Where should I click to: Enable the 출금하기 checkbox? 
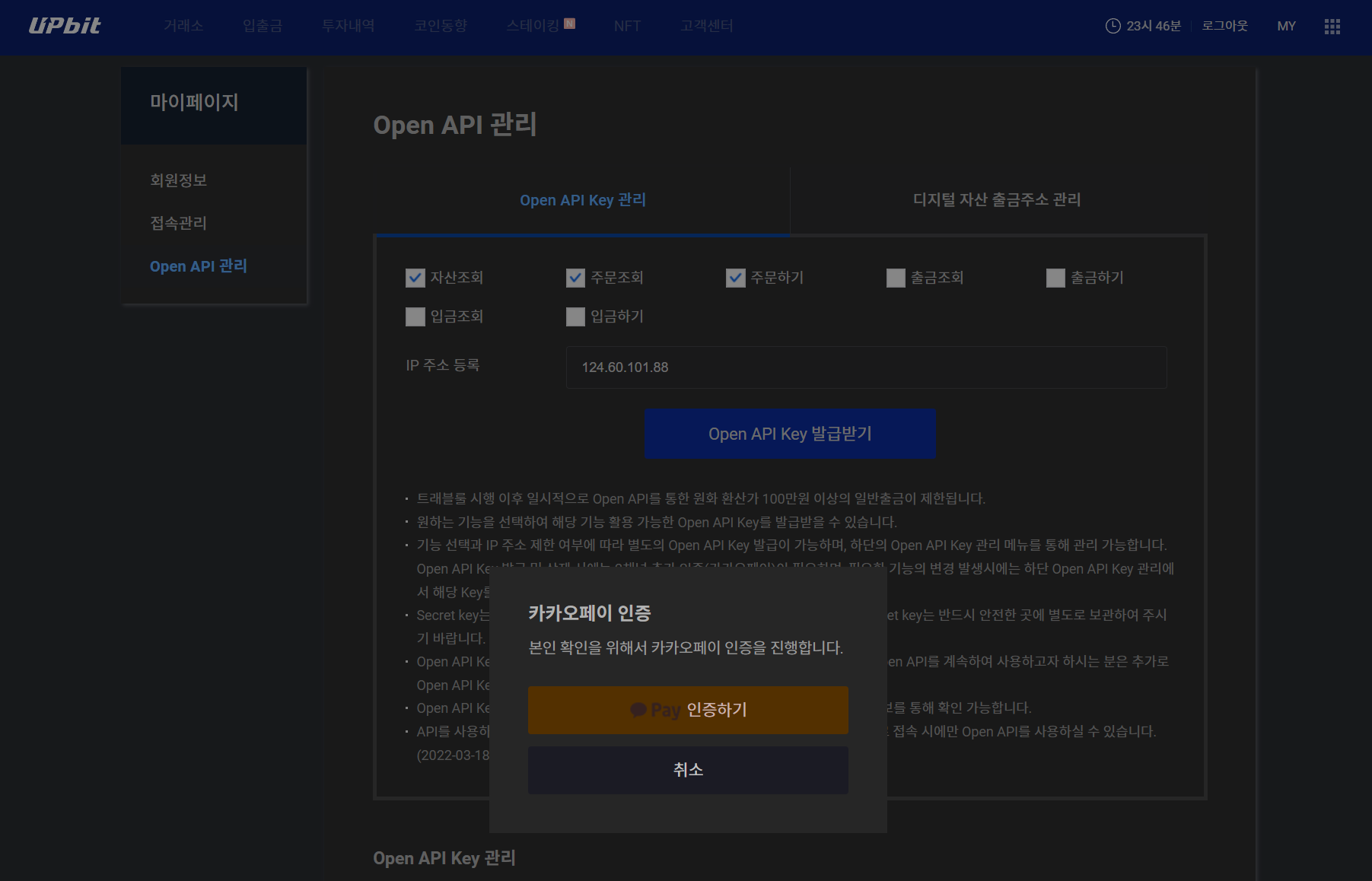coord(1056,278)
